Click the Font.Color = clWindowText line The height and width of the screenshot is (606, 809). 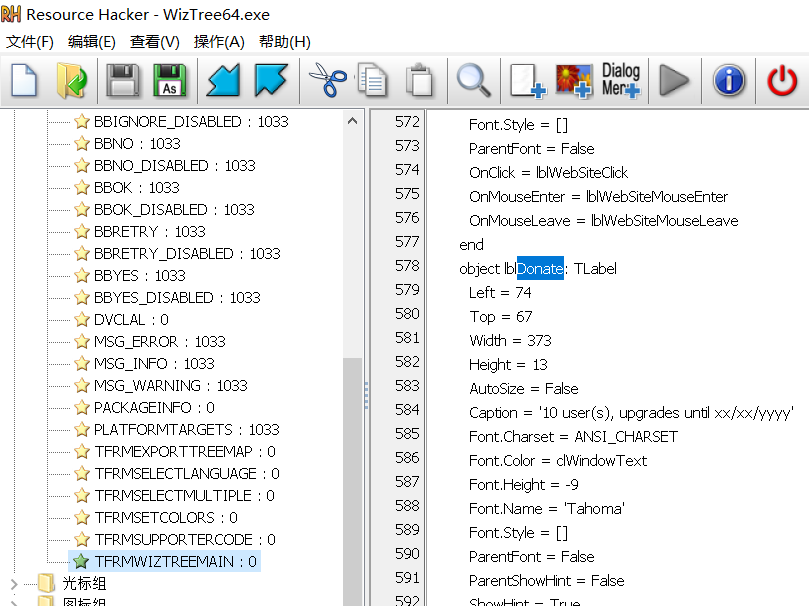point(558,461)
